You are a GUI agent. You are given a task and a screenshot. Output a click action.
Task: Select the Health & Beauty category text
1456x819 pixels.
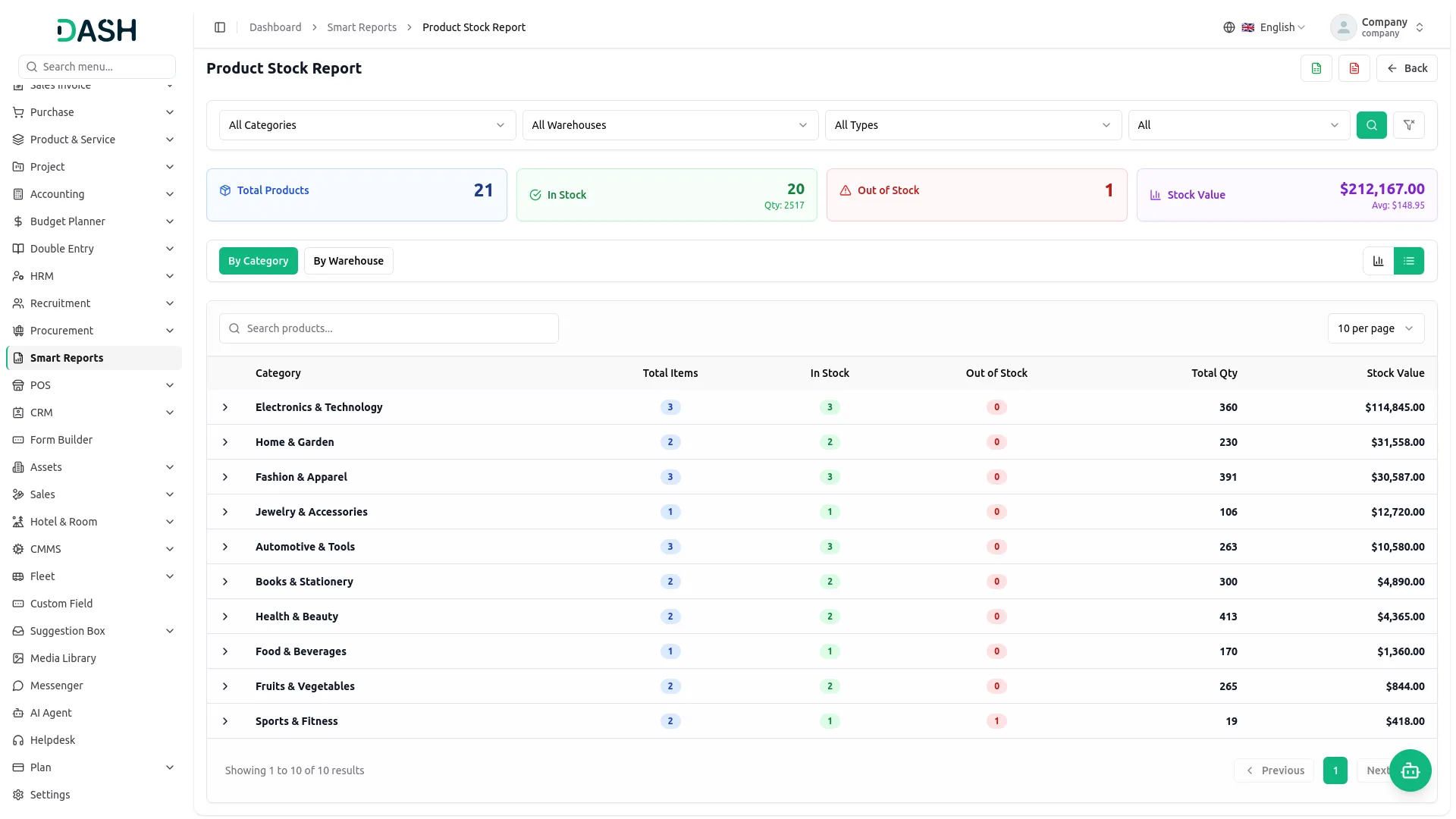click(297, 617)
